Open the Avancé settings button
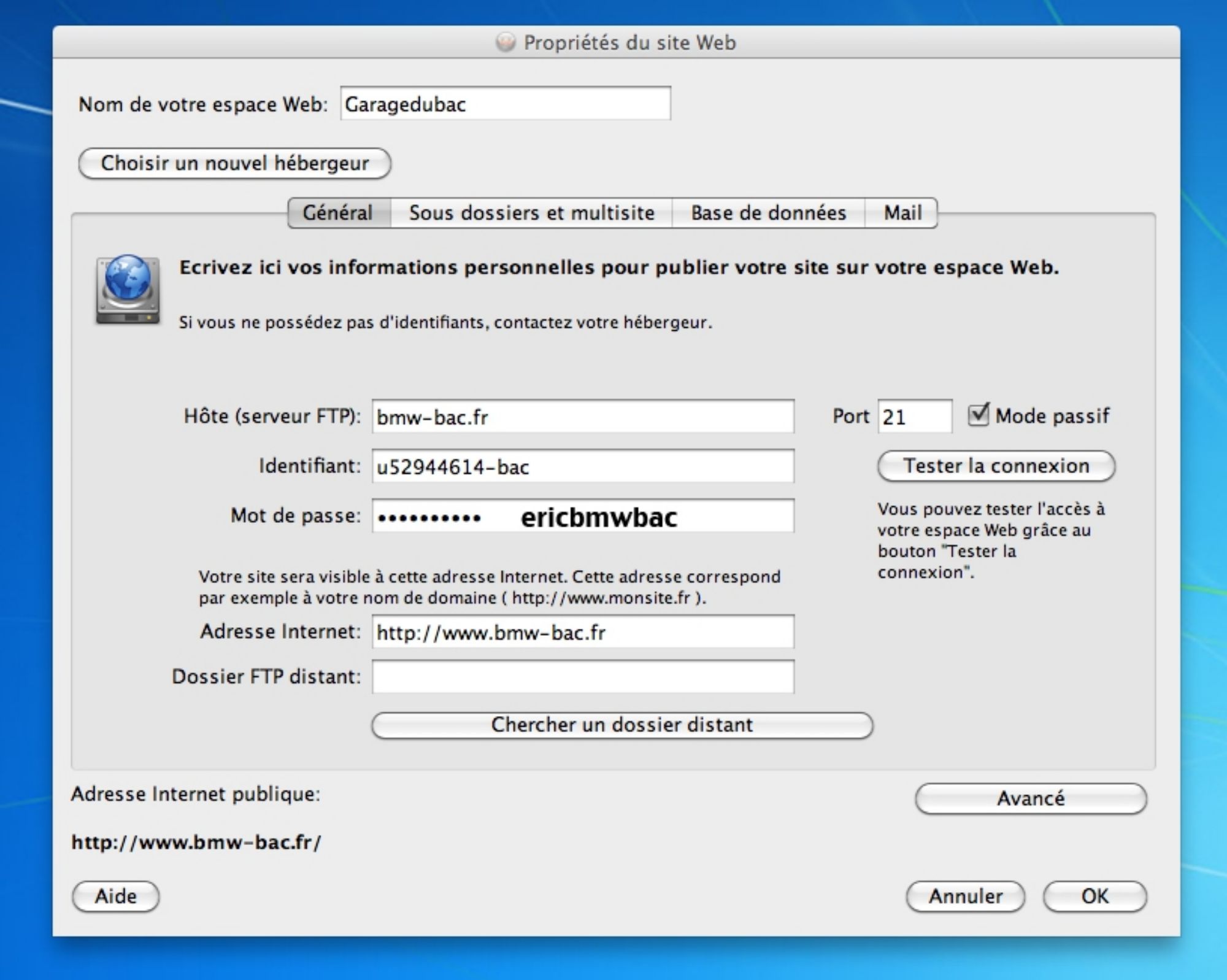The height and width of the screenshot is (980, 1227). pyautogui.click(x=1030, y=798)
